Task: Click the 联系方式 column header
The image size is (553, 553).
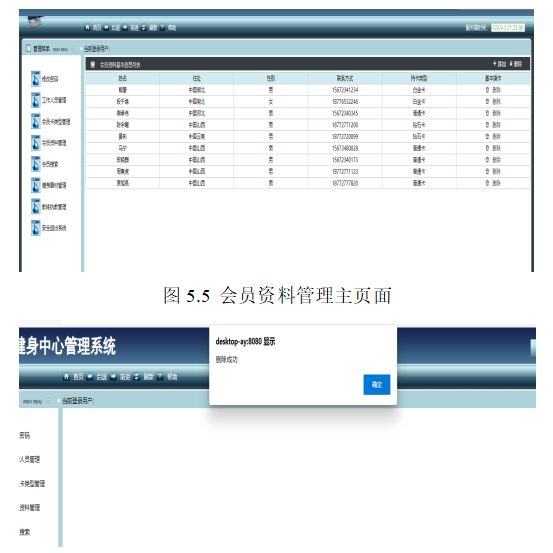Action: [x=345, y=78]
